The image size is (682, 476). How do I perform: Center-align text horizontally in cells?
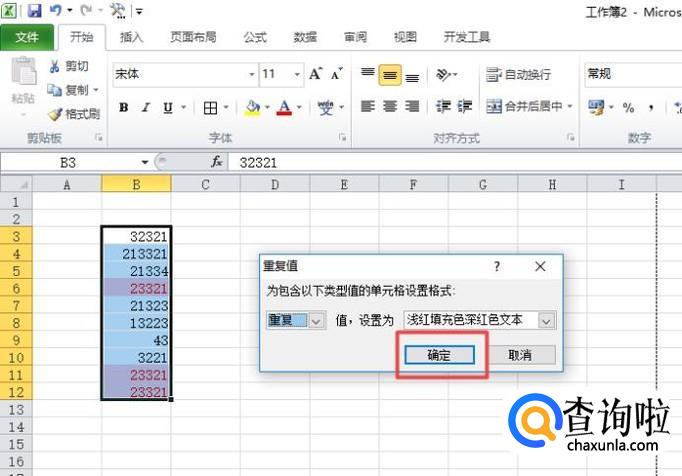(390, 107)
